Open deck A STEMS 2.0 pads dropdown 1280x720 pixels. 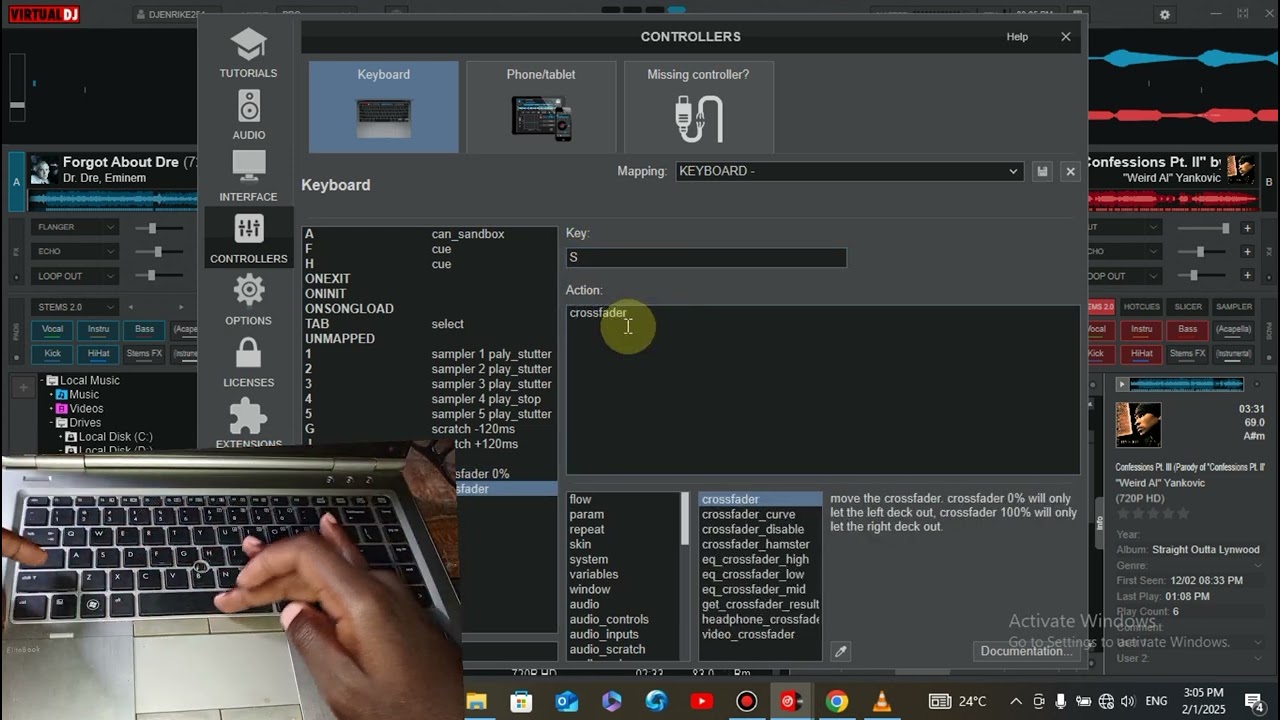coord(75,307)
